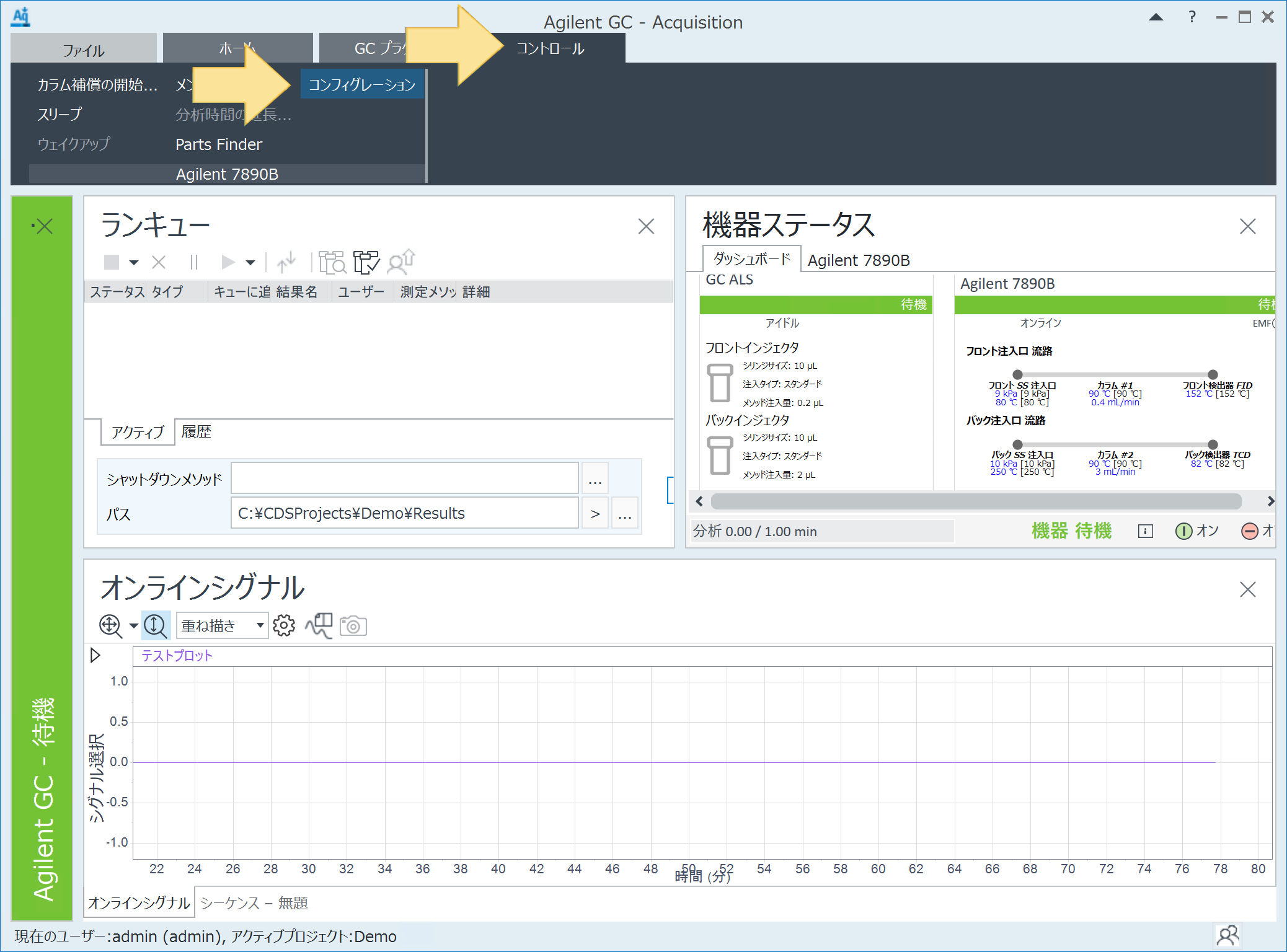
Task: Click the status scrollbar right arrow
Action: (x=1270, y=501)
